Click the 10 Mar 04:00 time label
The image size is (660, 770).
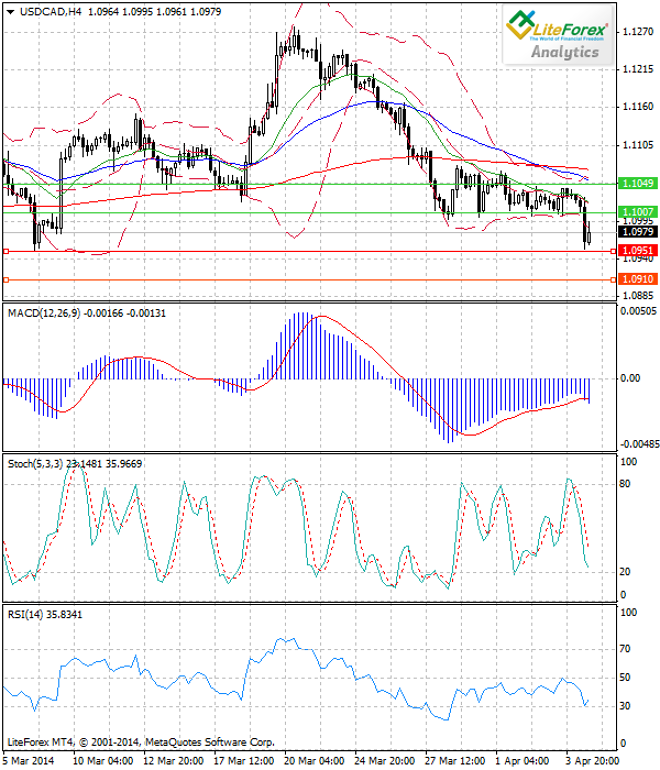(x=103, y=761)
